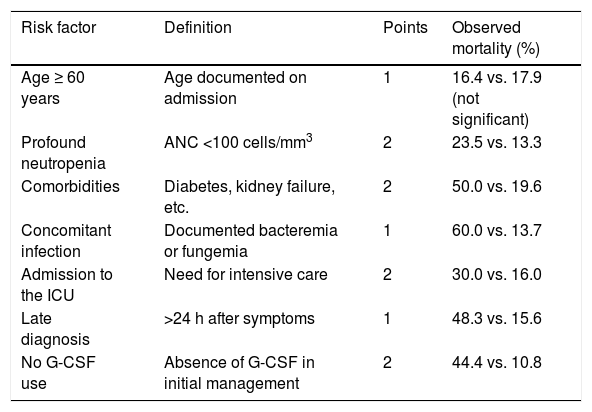Screen dimensions: 592x412
Task: Click the Definition column header
Action: pyautogui.click(x=197, y=28)
